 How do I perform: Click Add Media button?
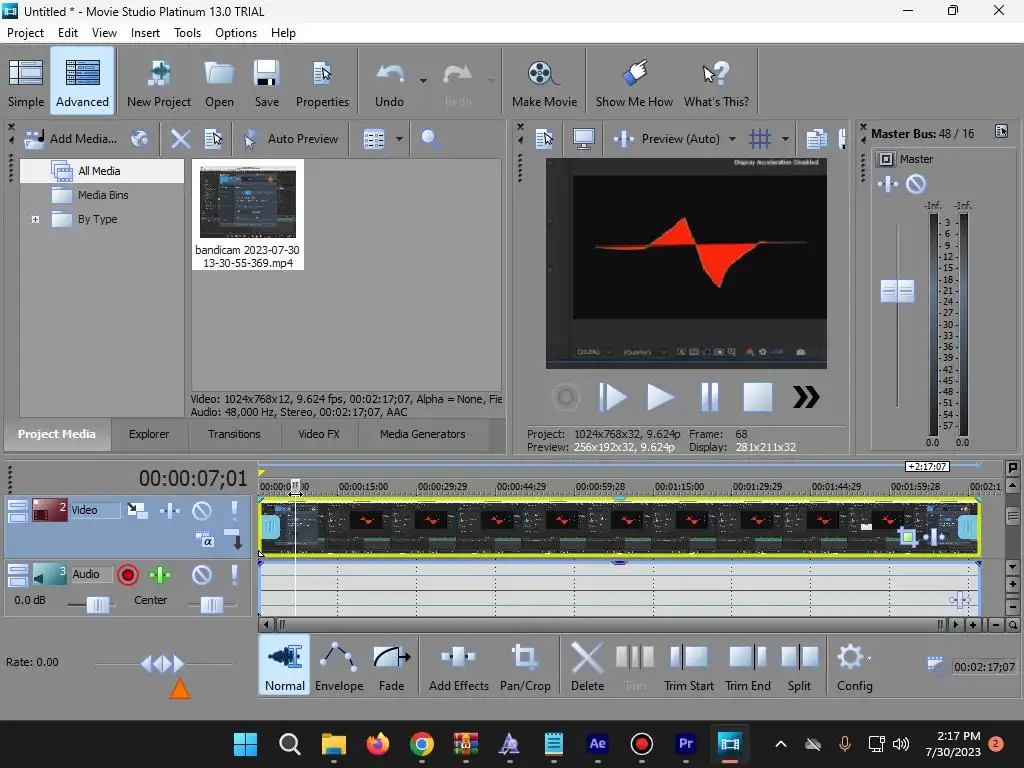(x=70, y=138)
